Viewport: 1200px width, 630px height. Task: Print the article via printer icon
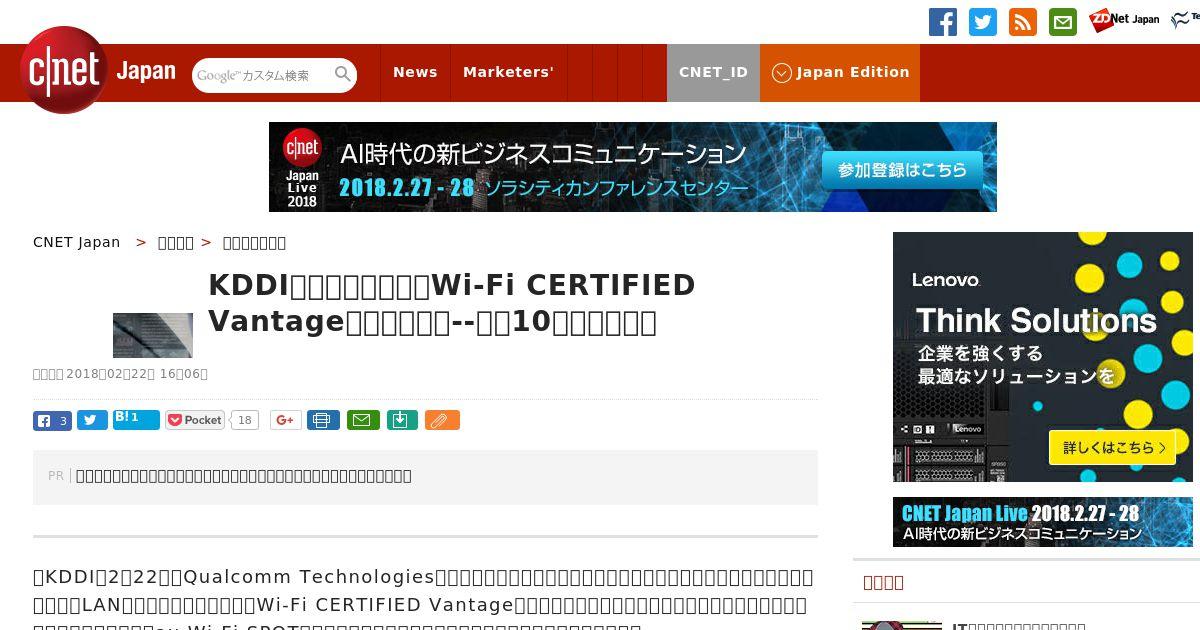323,421
